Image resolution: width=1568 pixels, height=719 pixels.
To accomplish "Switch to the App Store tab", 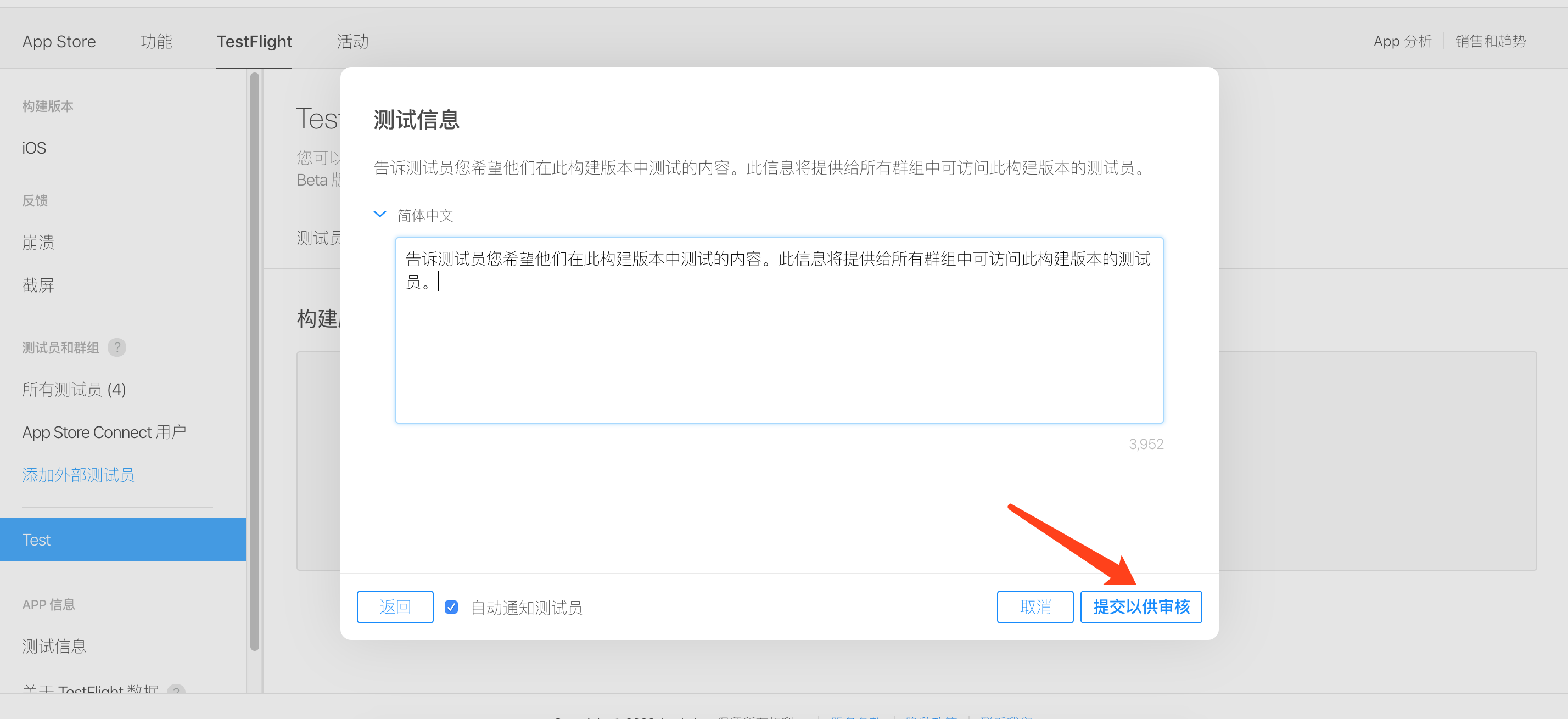I will pyautogui.click(x=59, y=41).
